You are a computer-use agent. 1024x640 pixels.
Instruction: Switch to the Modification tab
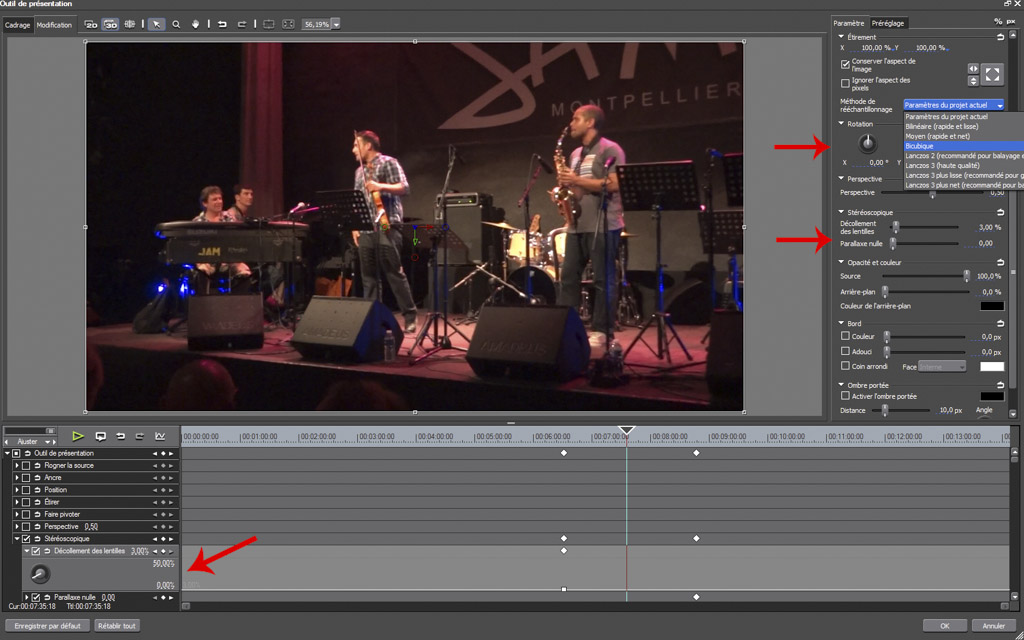pyautogui.click(x=54, y=25)
